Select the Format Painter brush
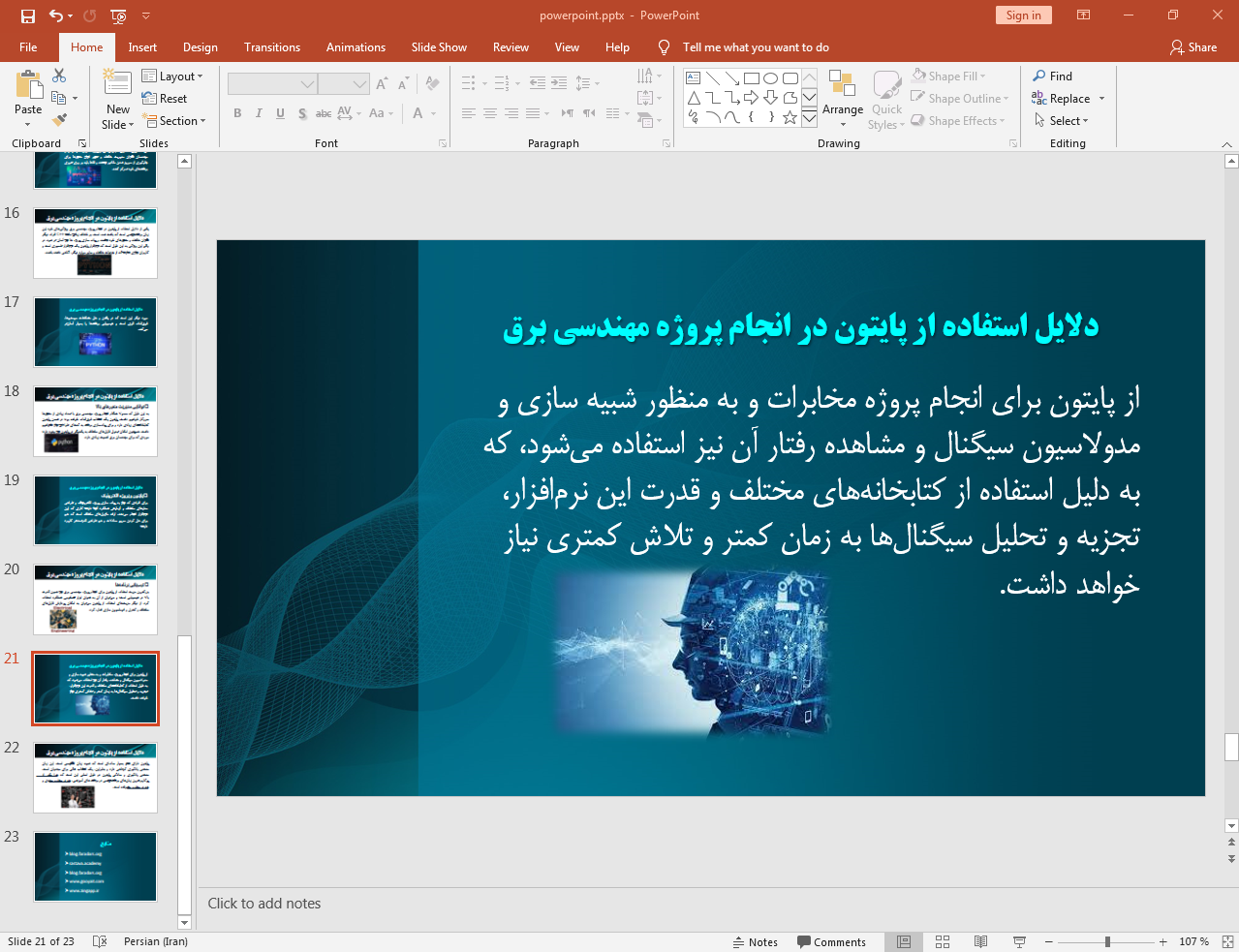The image size is (1239, 952). (59, 120)
